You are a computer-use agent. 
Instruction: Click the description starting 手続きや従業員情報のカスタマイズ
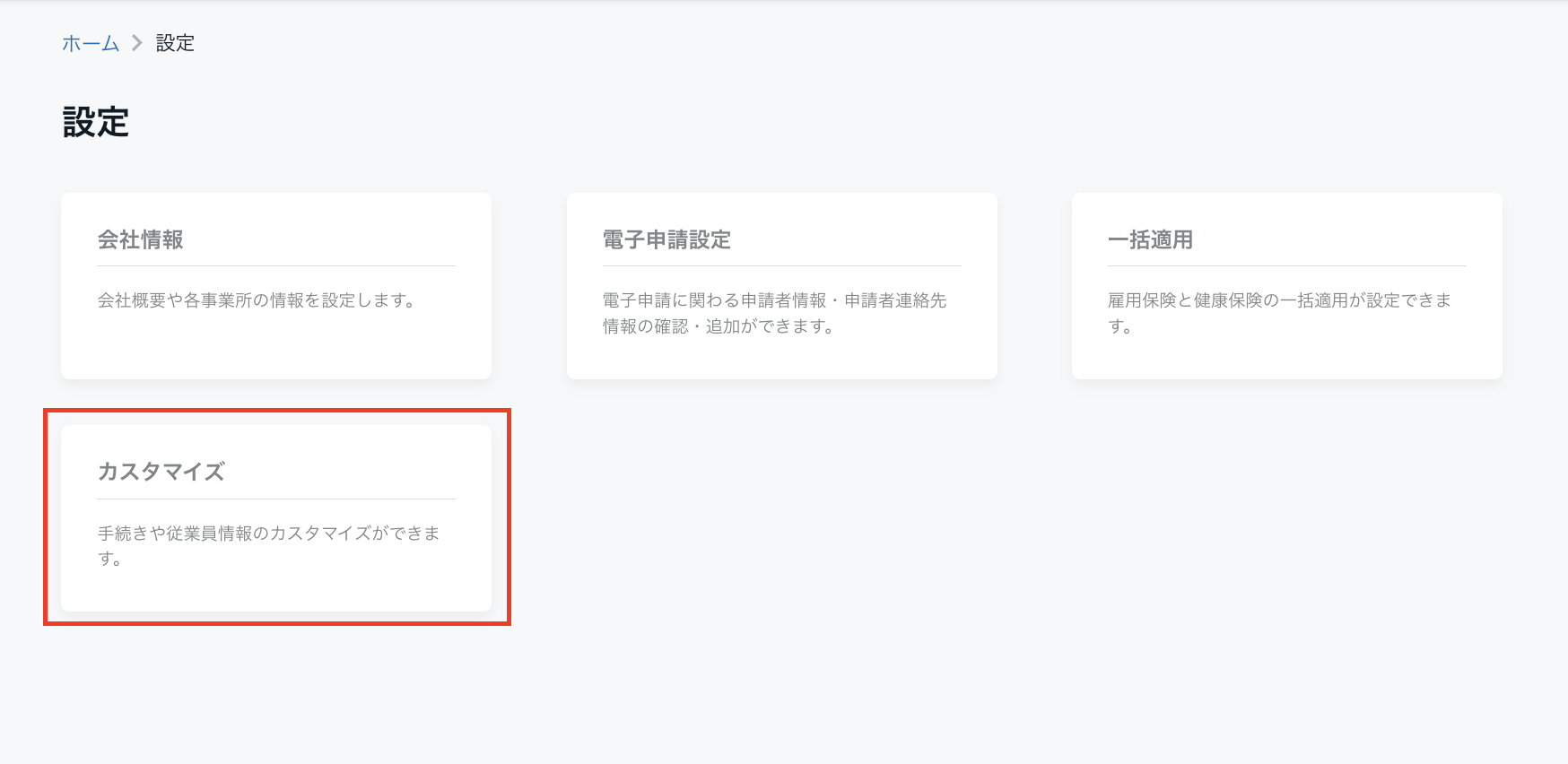[269, 545]
